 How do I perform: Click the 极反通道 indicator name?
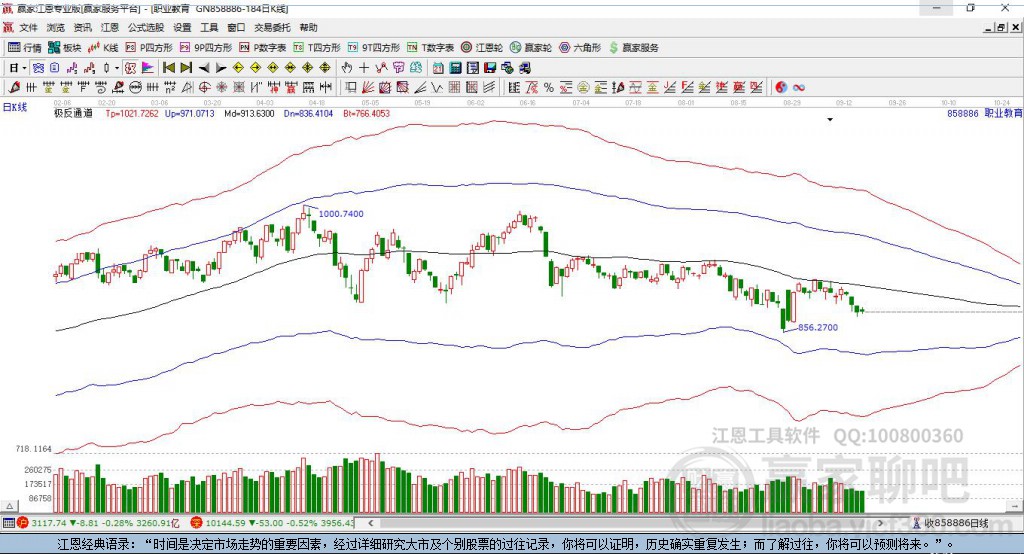tap(73, 113)
